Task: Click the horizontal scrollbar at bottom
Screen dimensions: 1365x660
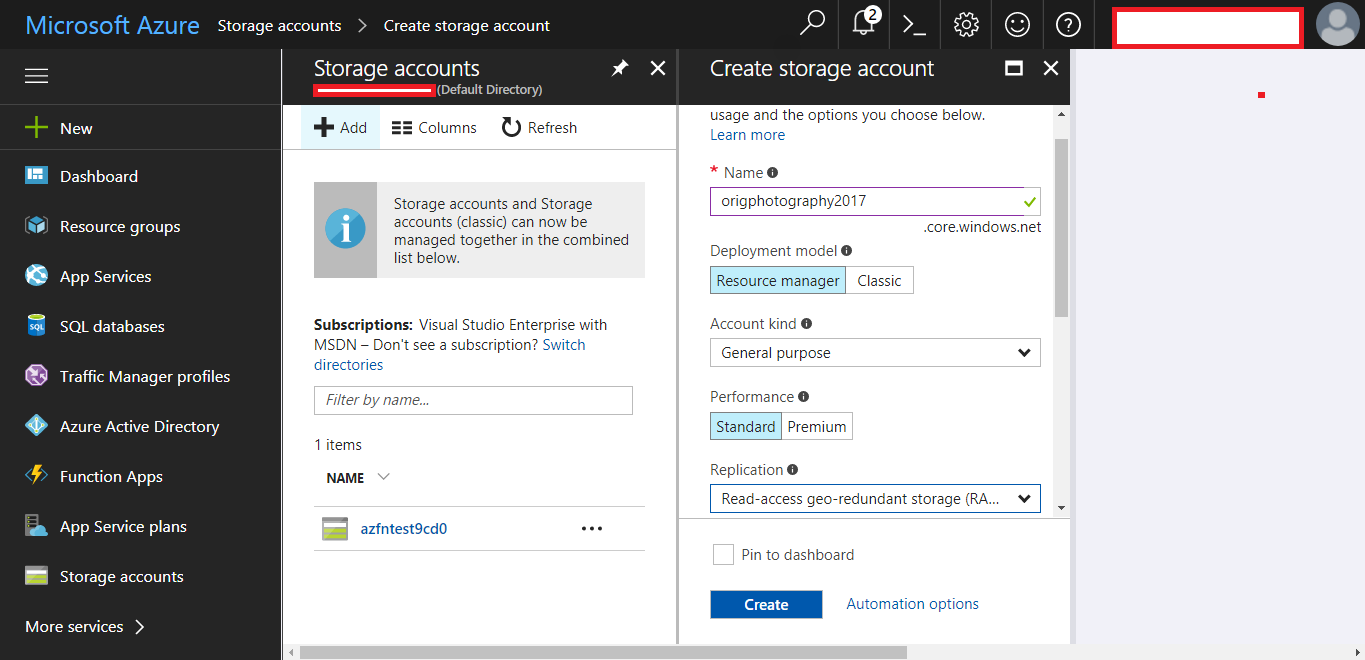Action: (x=602, y=652)
